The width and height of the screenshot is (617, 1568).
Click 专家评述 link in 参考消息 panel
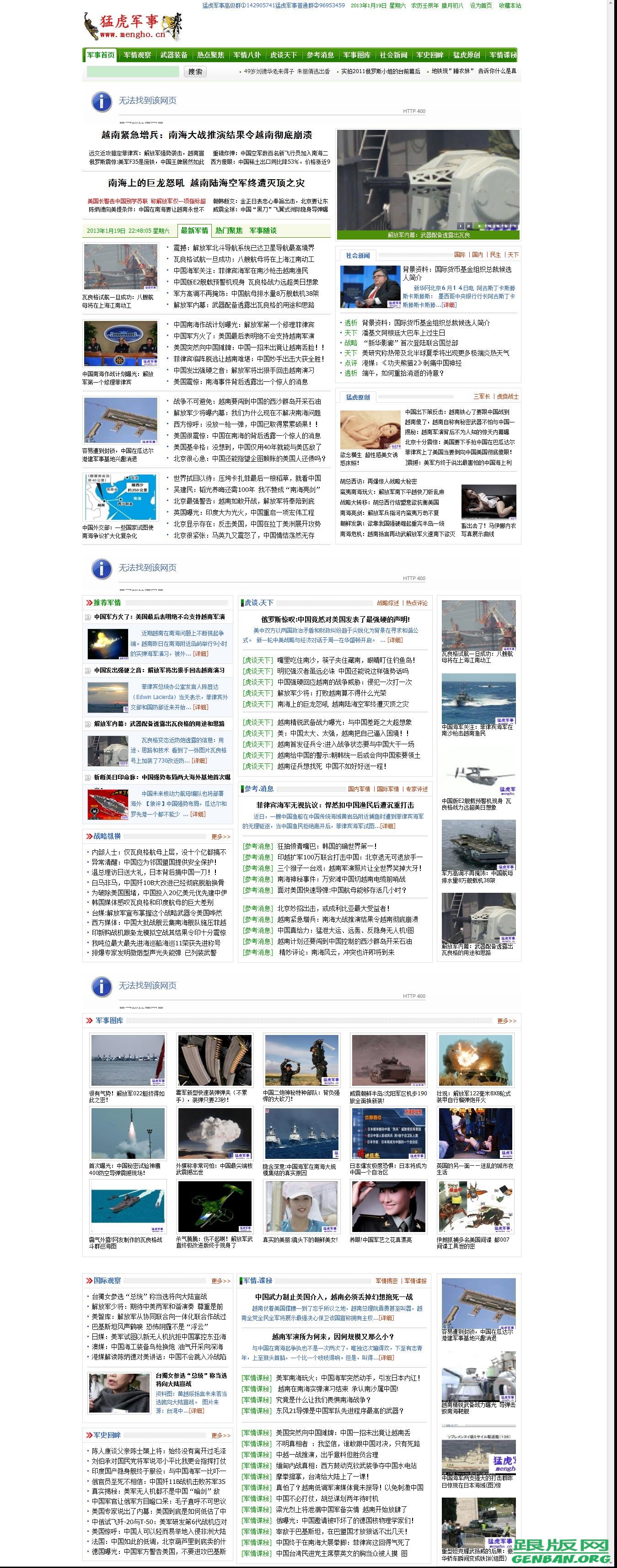417,789
